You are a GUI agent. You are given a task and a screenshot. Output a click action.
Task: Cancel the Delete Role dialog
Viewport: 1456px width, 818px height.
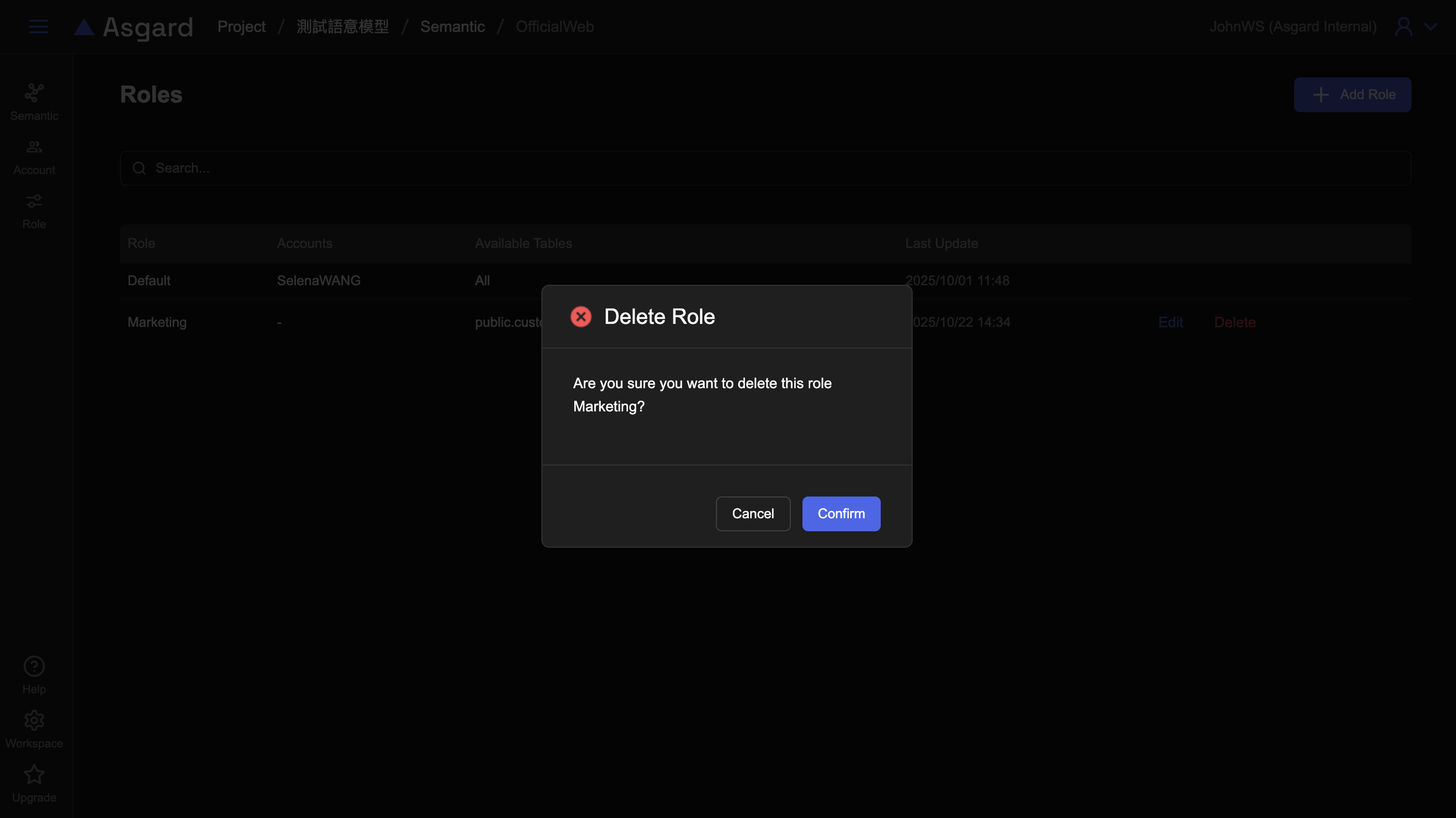click(752, 513)
